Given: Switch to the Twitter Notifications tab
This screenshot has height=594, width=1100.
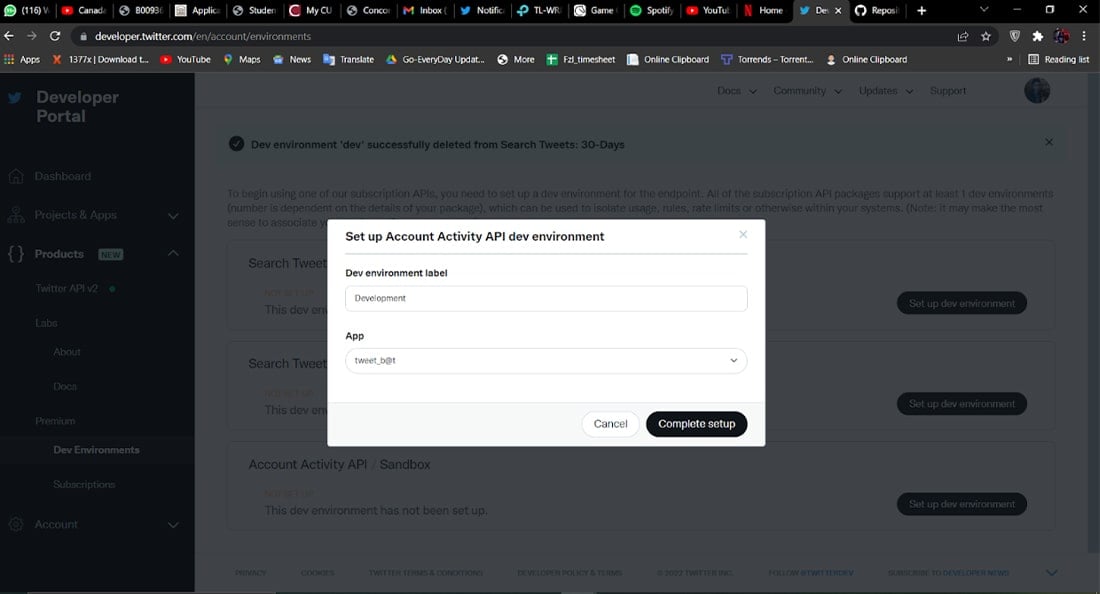Looking at the screenshot, I should pyautogui.click(x=482, y=11).
